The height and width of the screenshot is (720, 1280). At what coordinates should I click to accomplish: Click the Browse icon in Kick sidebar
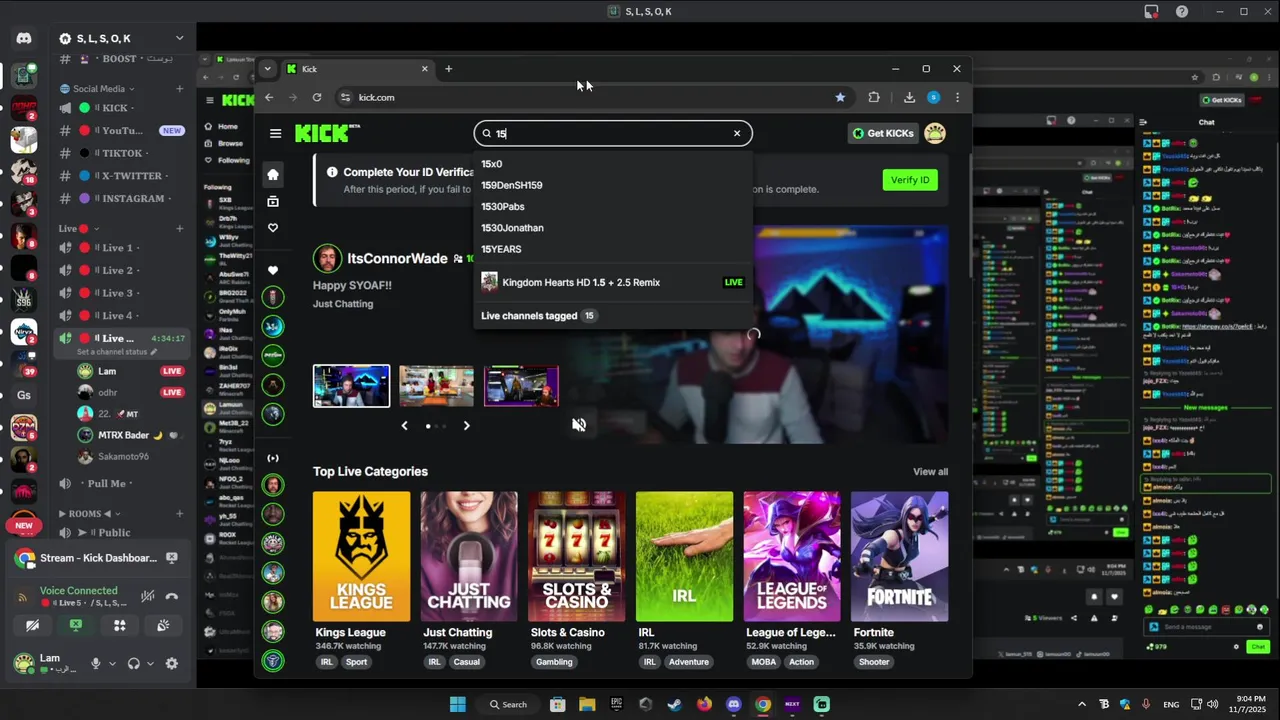tap(273, 201)
